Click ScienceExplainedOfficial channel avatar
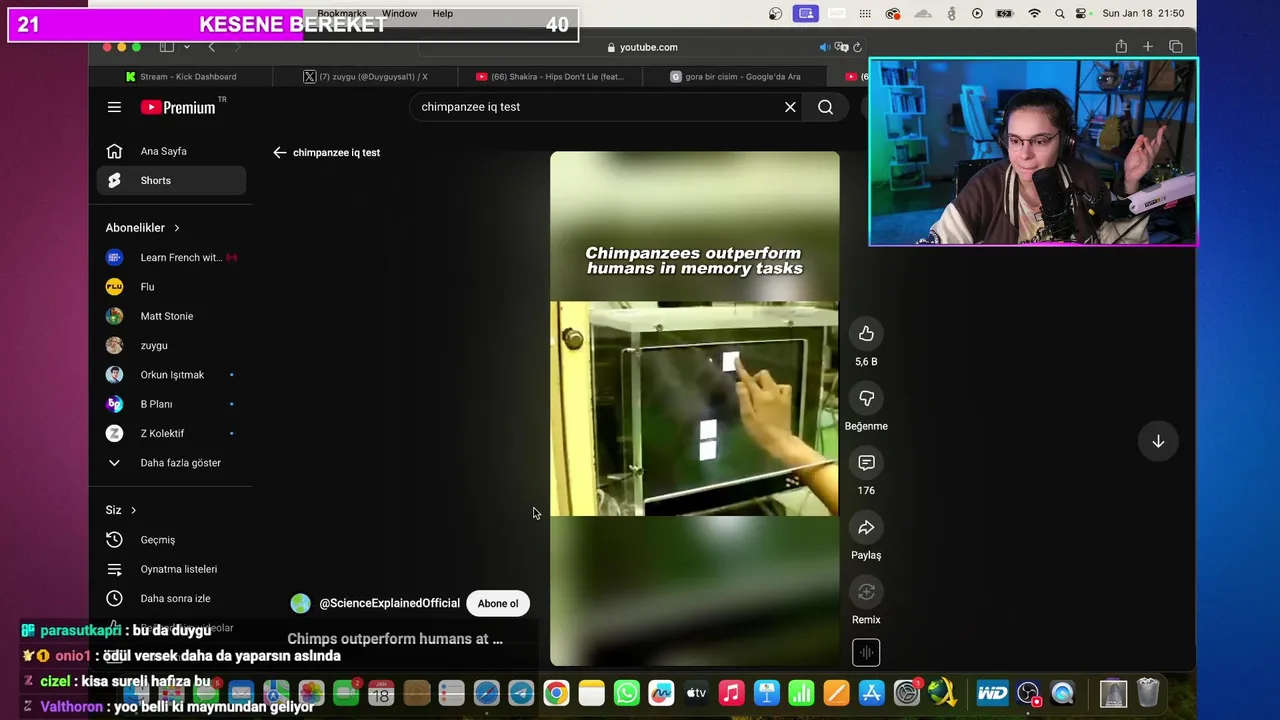The image size is (1280, 720). [x=300, y=603]
